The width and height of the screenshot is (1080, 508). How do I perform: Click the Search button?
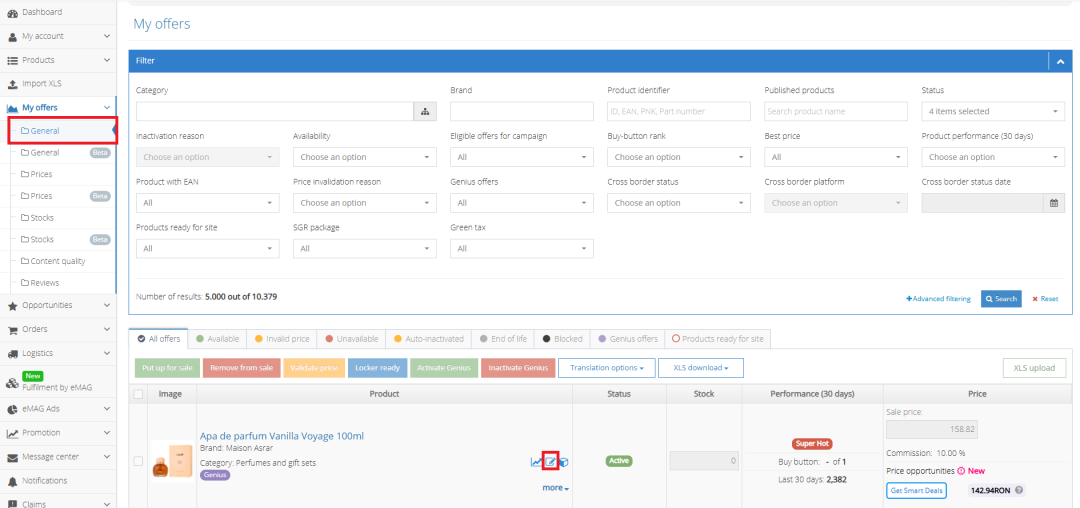tap(1001, 299)
